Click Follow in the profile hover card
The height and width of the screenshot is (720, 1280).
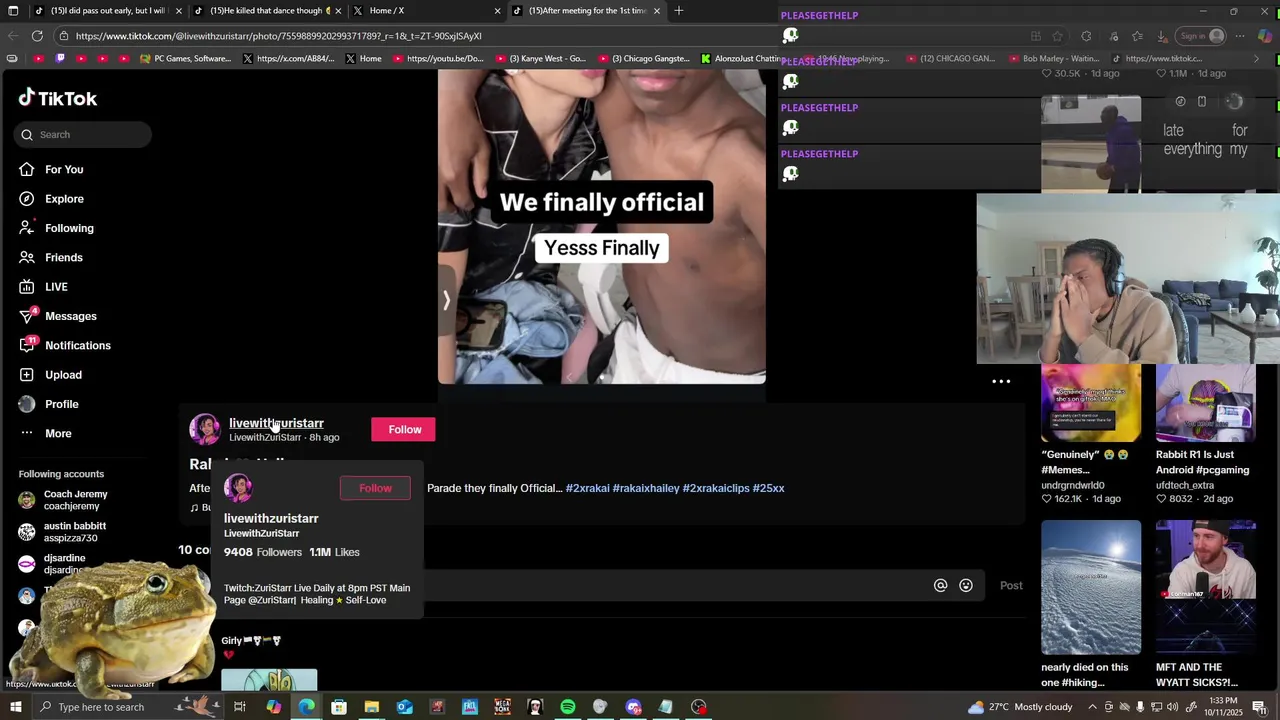coord(375,488)
